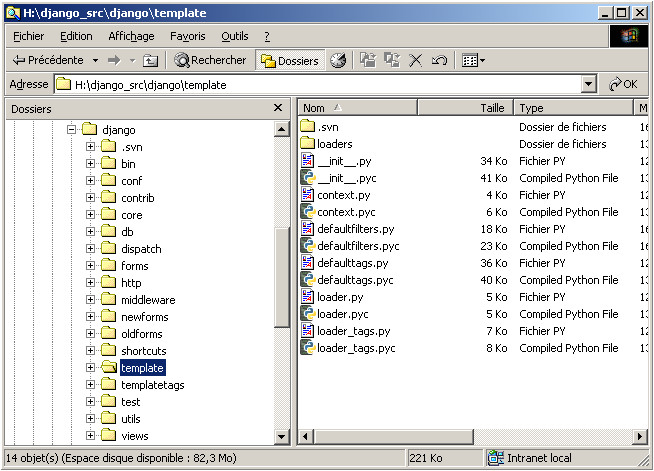The image size is (654, 471).
Task: Click the Up one level folder icon
Action: 151,61
